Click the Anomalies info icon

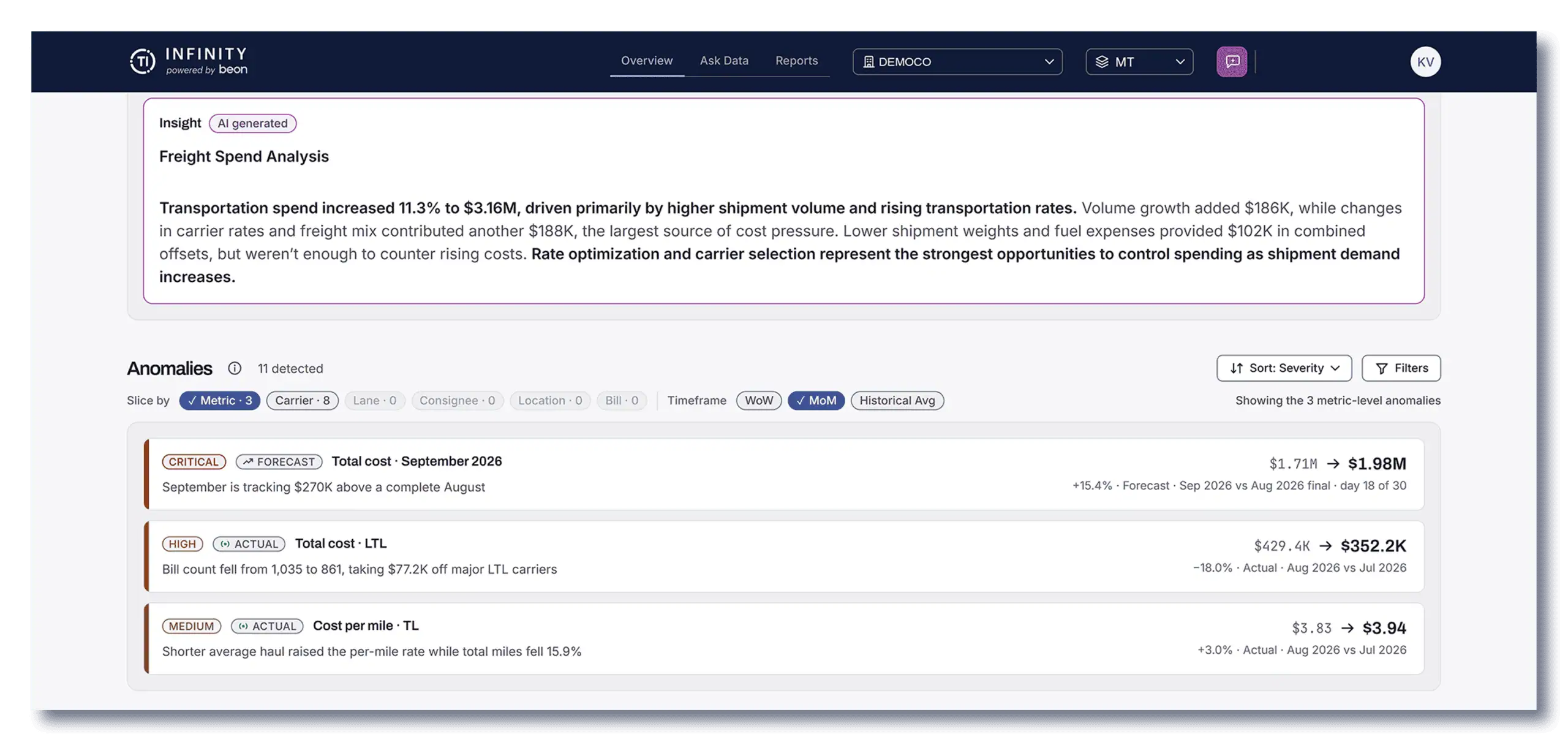point(235,368)
